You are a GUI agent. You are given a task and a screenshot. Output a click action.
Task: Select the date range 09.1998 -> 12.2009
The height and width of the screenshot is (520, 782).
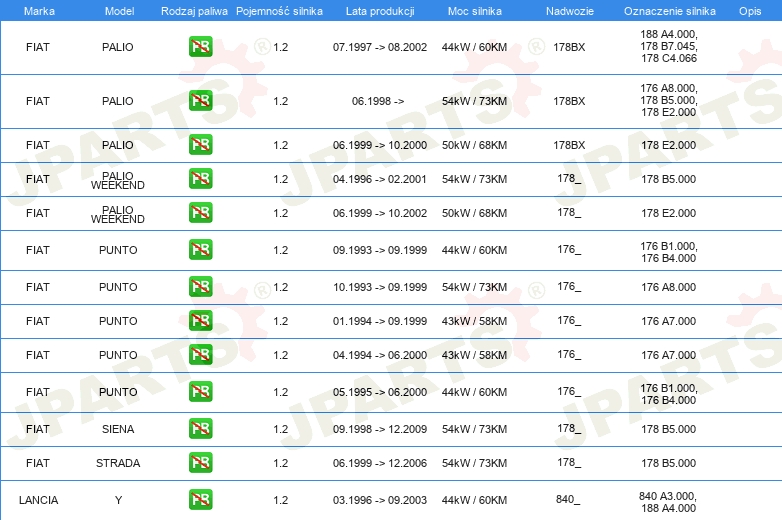pyautogui.click(x=380, y=429)
